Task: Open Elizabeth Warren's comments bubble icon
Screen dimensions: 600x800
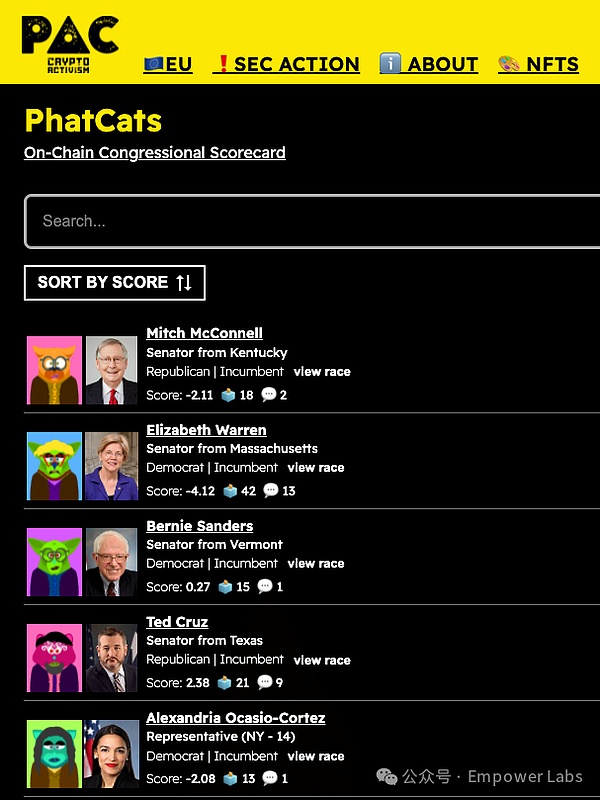Action: 269,491
